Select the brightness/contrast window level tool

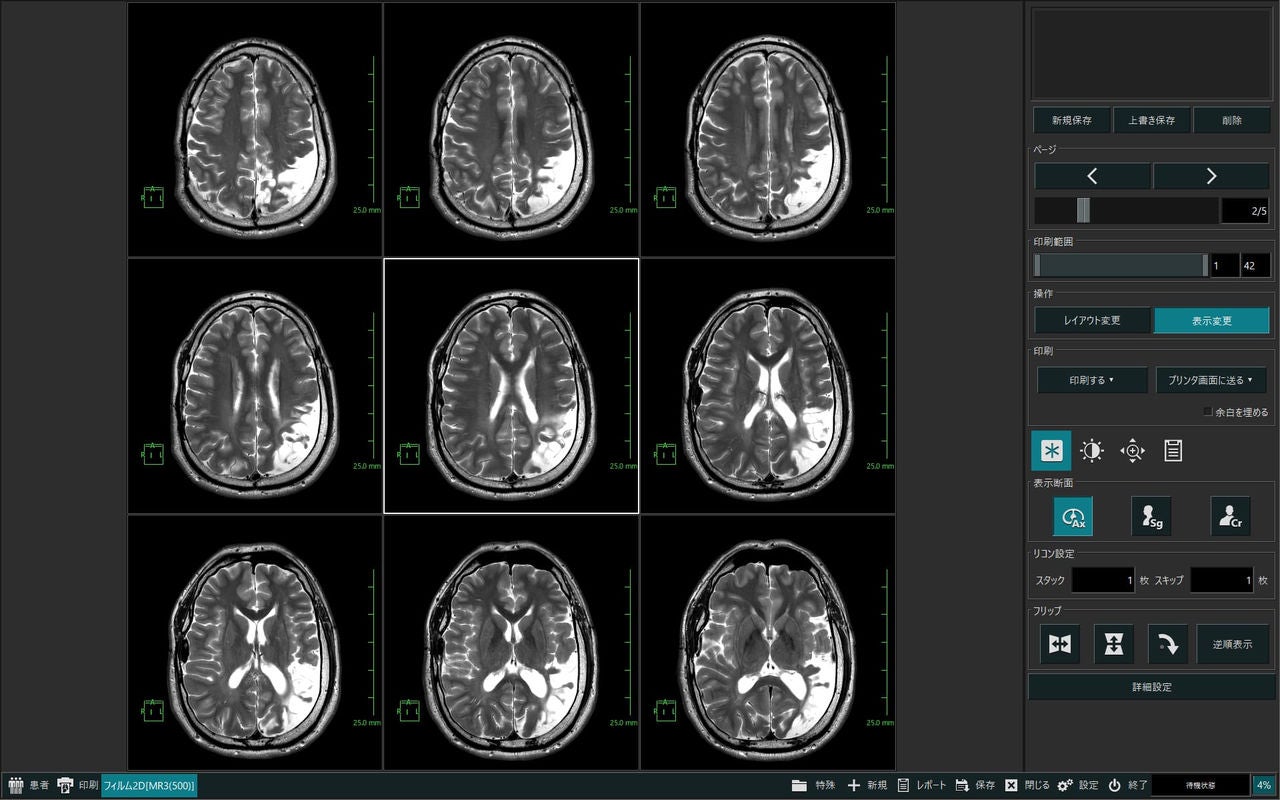point(1091,451)
